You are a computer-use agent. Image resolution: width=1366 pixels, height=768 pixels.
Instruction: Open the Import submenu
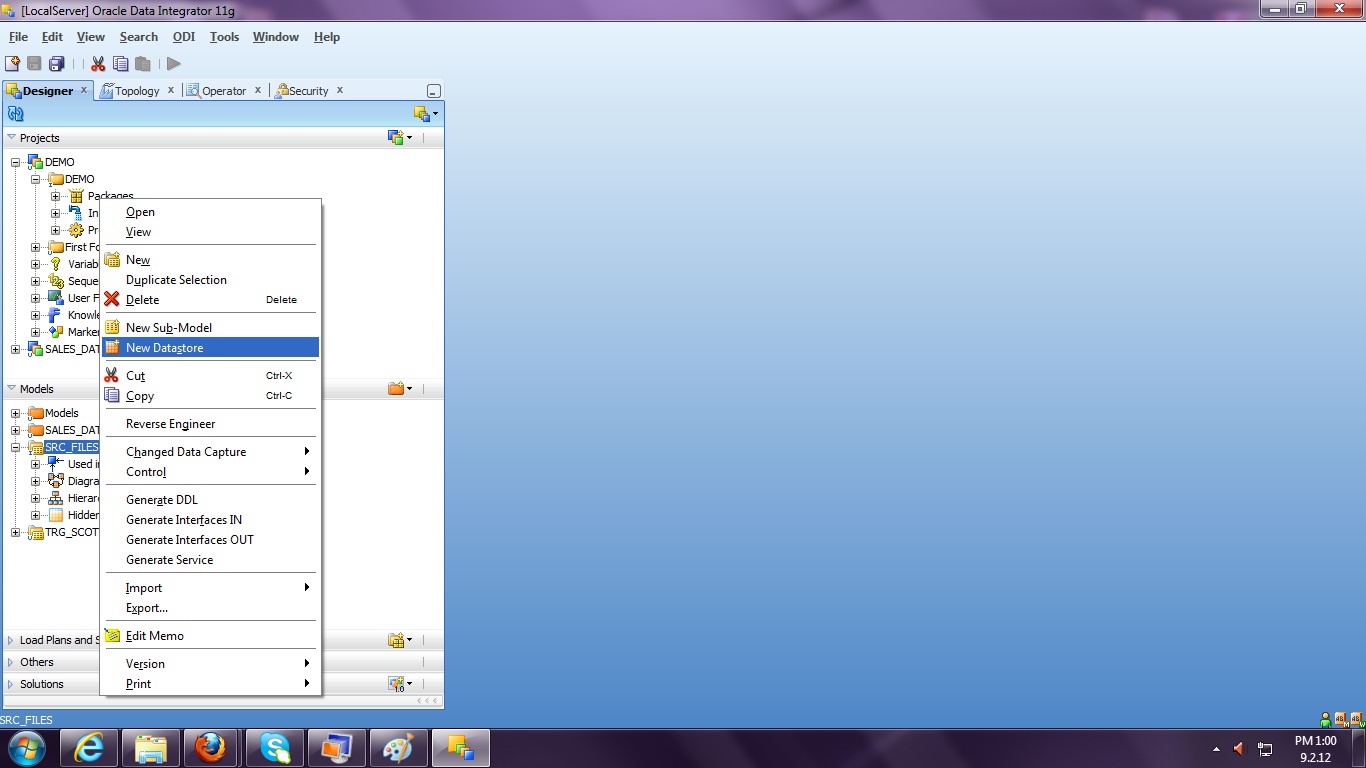pos(210,588)
